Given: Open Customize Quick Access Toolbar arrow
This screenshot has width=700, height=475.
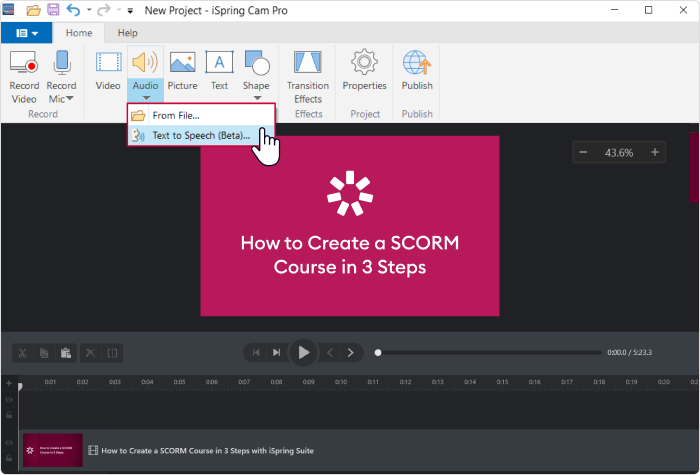Looking at the screenshot, I should coord(130,11).
